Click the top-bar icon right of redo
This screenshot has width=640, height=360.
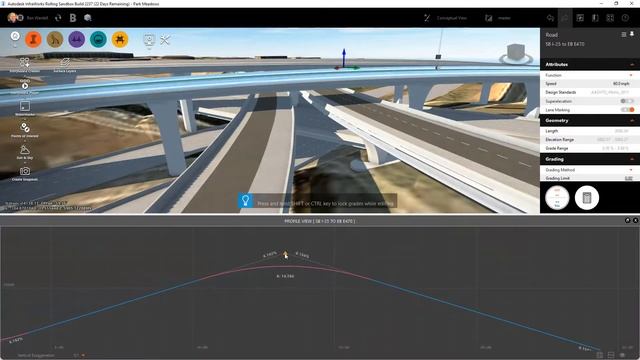[x=580, y=18]
